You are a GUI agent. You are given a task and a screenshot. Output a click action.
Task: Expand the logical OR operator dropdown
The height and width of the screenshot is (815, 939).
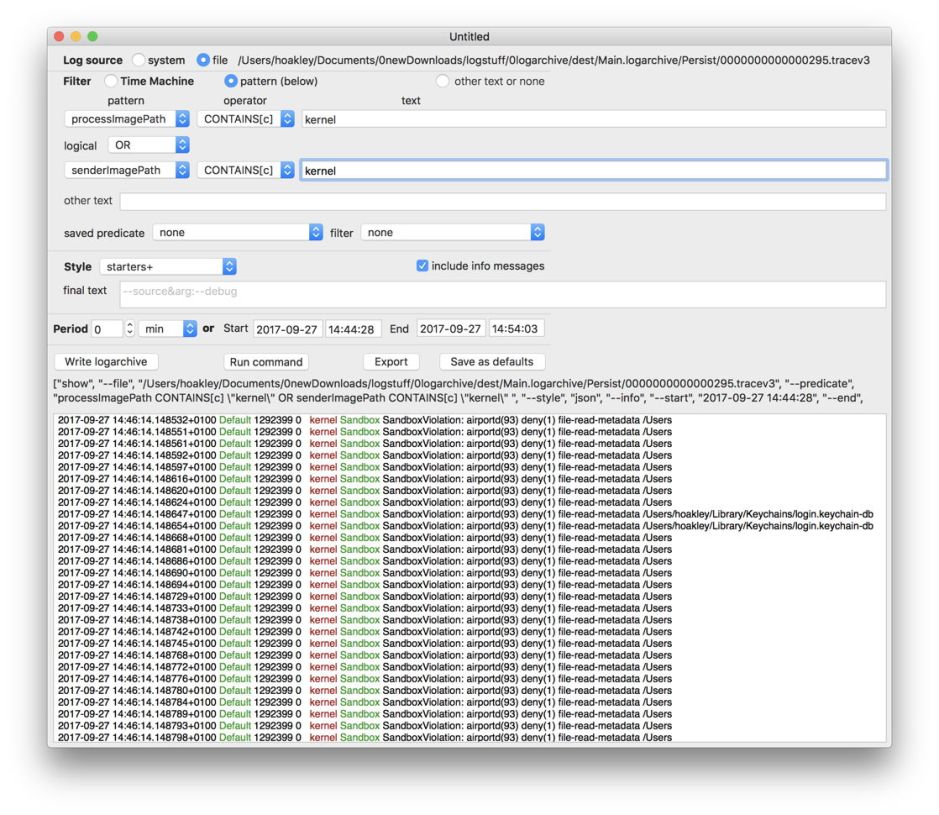tap(148, 145)
